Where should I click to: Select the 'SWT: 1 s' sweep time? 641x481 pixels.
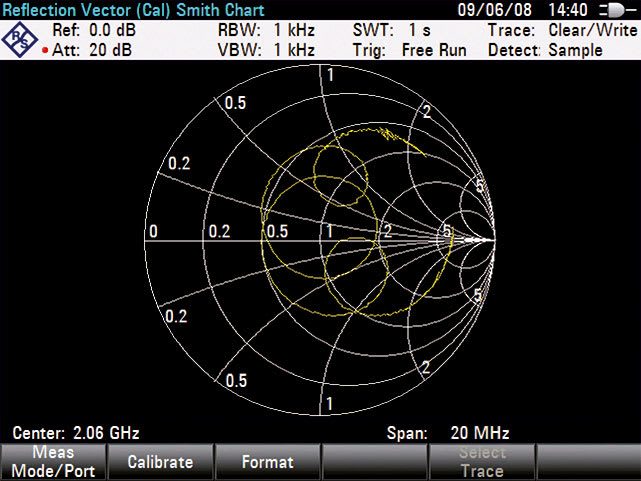(392, 30)
